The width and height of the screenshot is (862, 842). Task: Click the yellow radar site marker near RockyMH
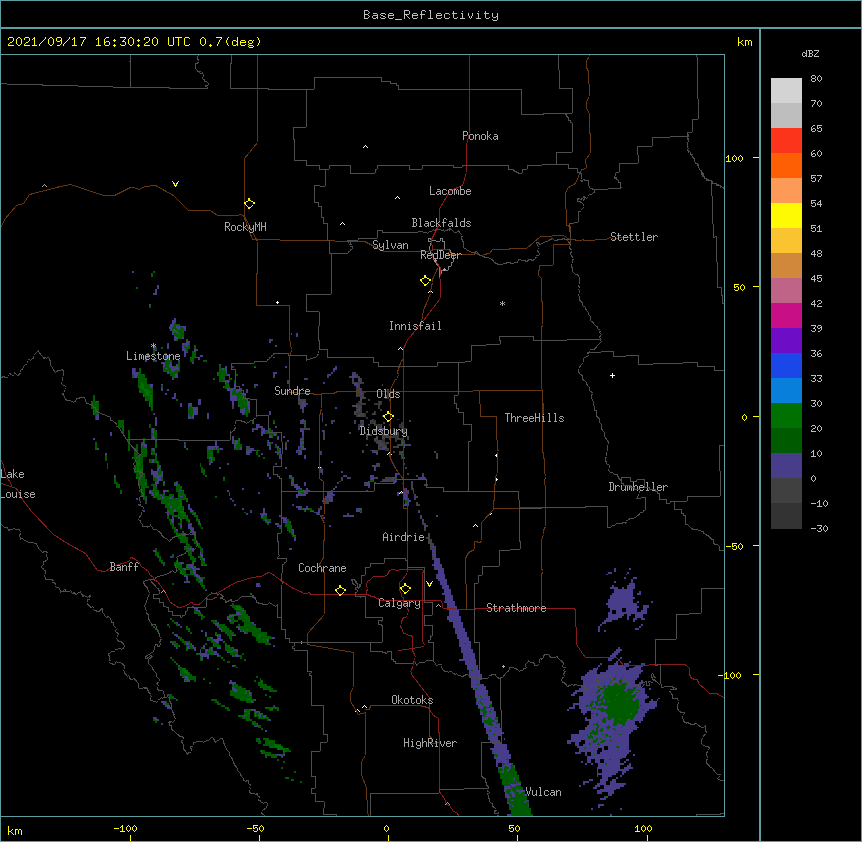[249, 204]
